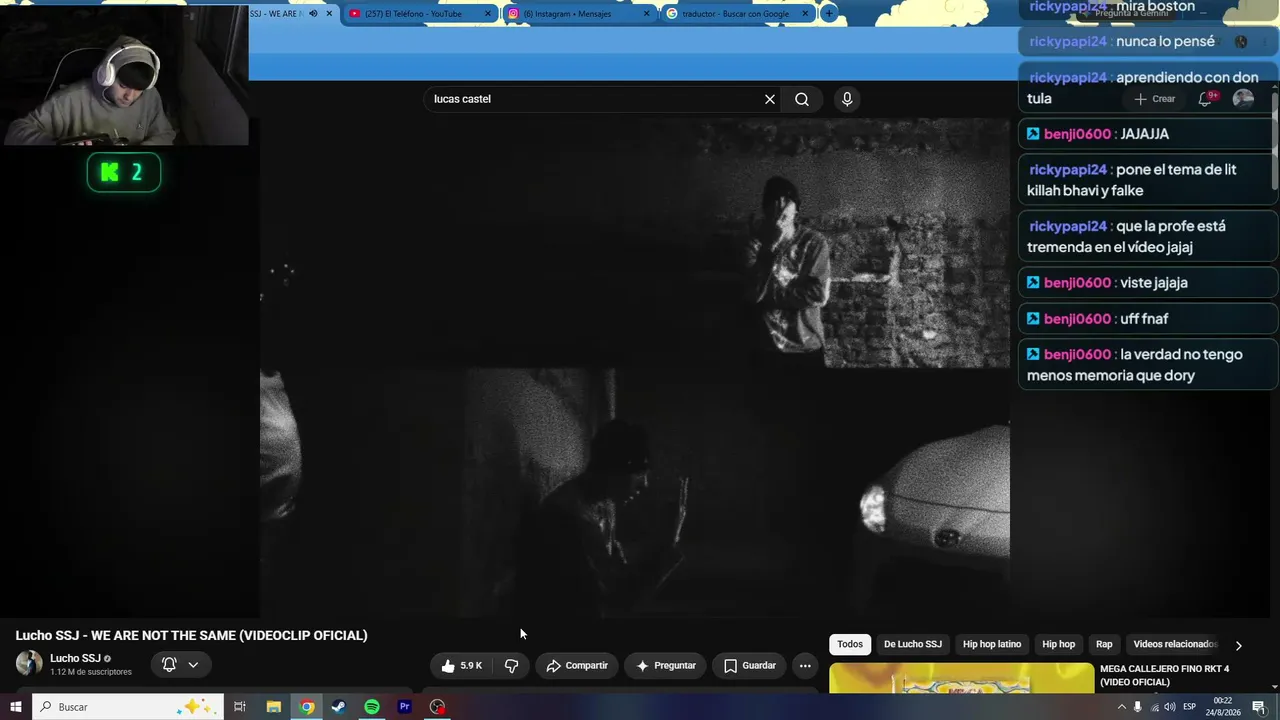Open YouTube notifications bell with 9+ badge
Screen dimensions: 1280x720
(1207, 98)
